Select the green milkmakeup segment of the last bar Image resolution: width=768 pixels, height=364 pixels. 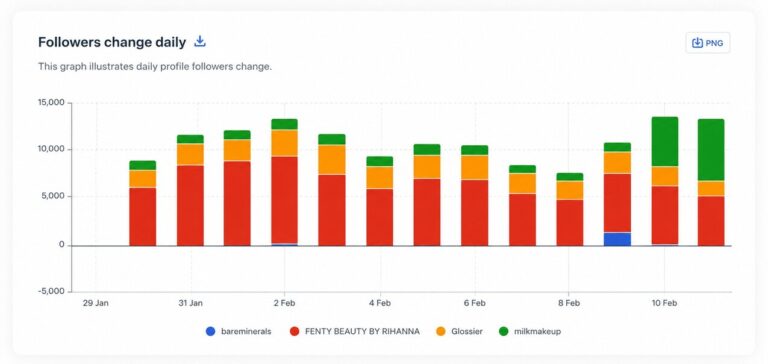(711, 150)
